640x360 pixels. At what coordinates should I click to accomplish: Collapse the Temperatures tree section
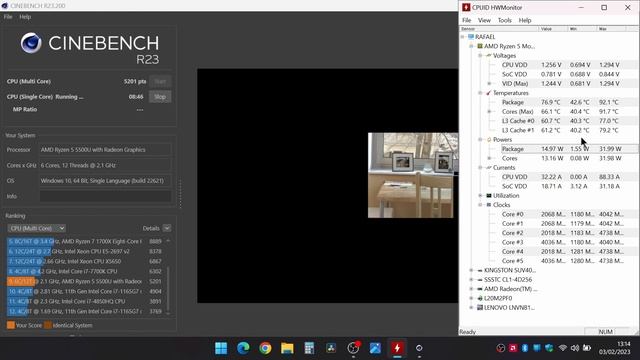click(480, 93)
